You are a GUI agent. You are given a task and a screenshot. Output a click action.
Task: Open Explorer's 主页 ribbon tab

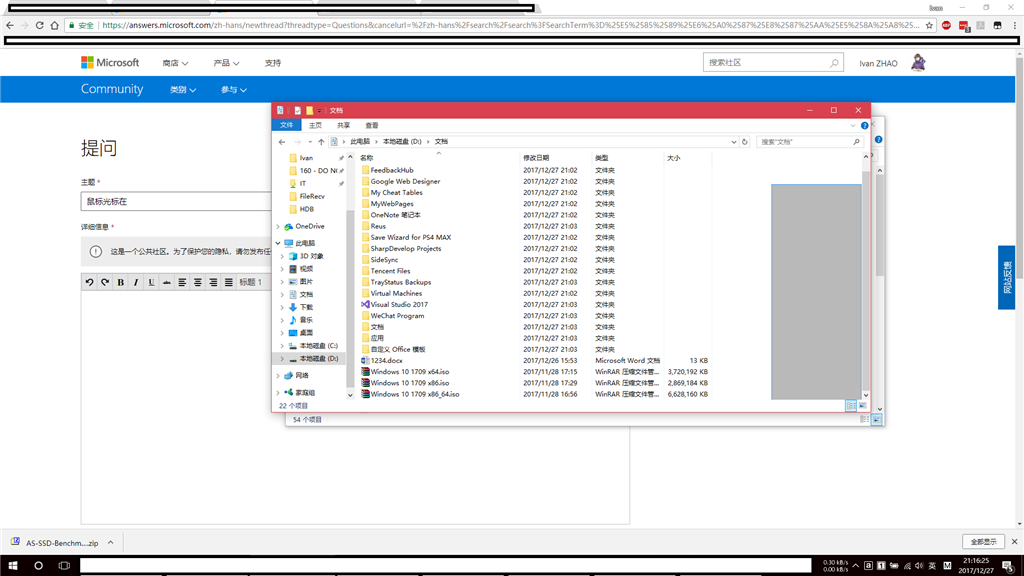(x=315, y=125)
